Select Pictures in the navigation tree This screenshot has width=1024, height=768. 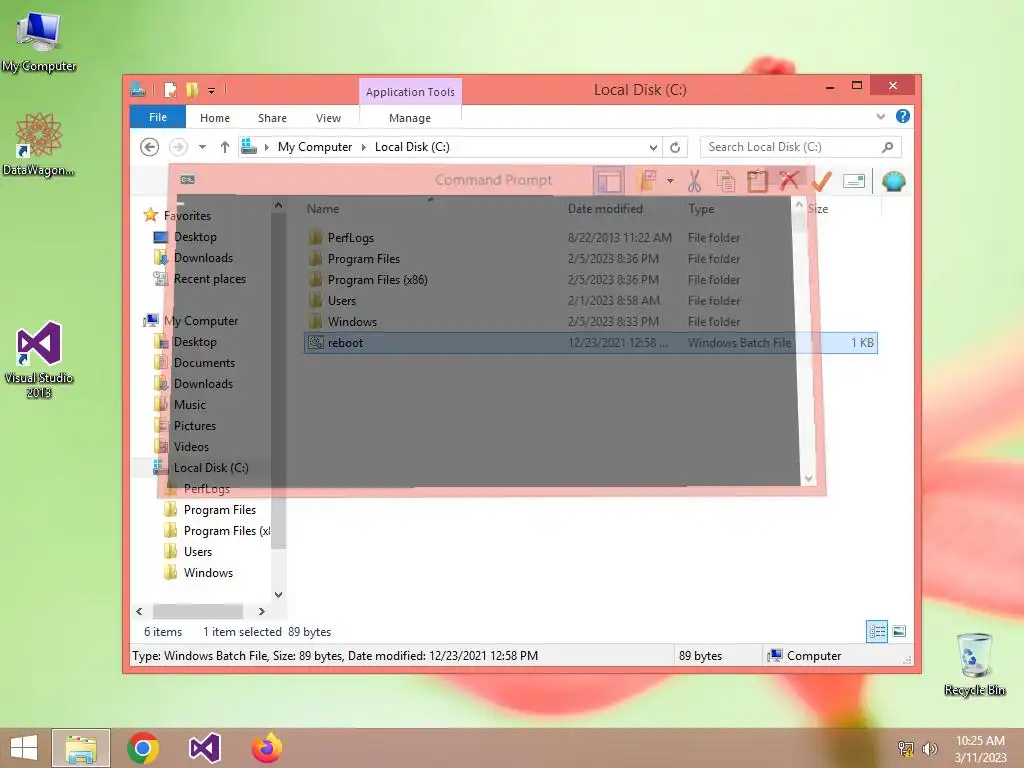[195, 426]
